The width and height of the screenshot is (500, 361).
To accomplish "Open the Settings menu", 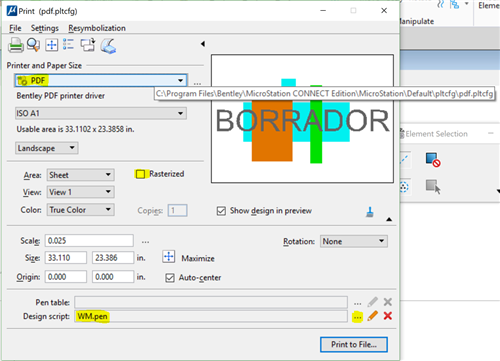I will [x=45, y=28].
